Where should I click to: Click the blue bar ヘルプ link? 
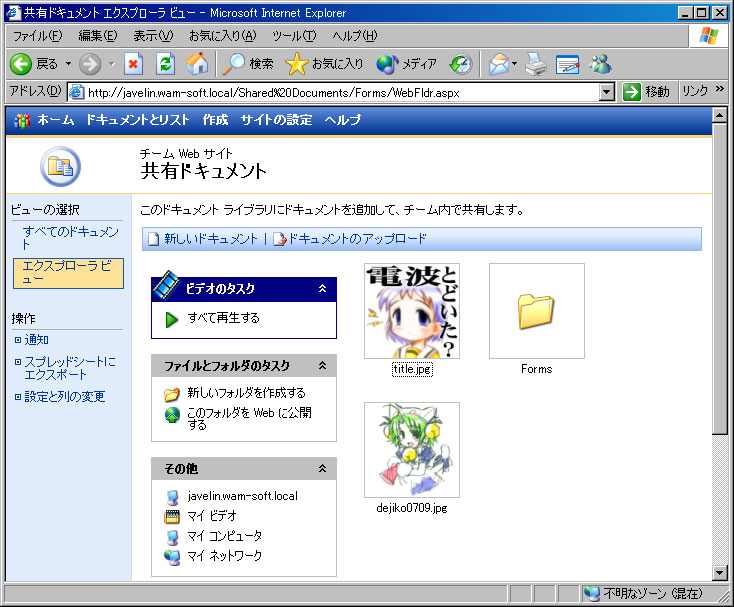pos(343,120)
